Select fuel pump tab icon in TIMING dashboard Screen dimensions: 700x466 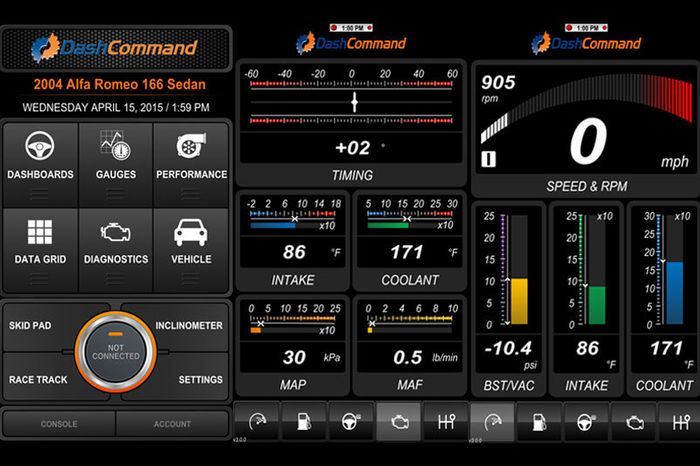pos(304,421)
